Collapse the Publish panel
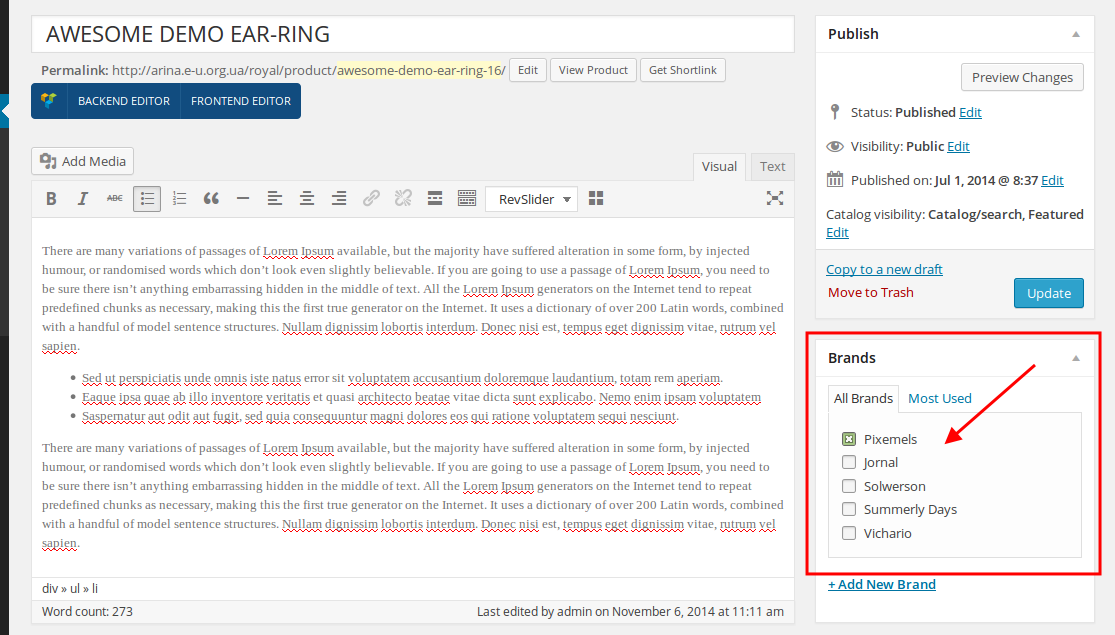Screen dimensions: 1115x635 [1076, 34]
